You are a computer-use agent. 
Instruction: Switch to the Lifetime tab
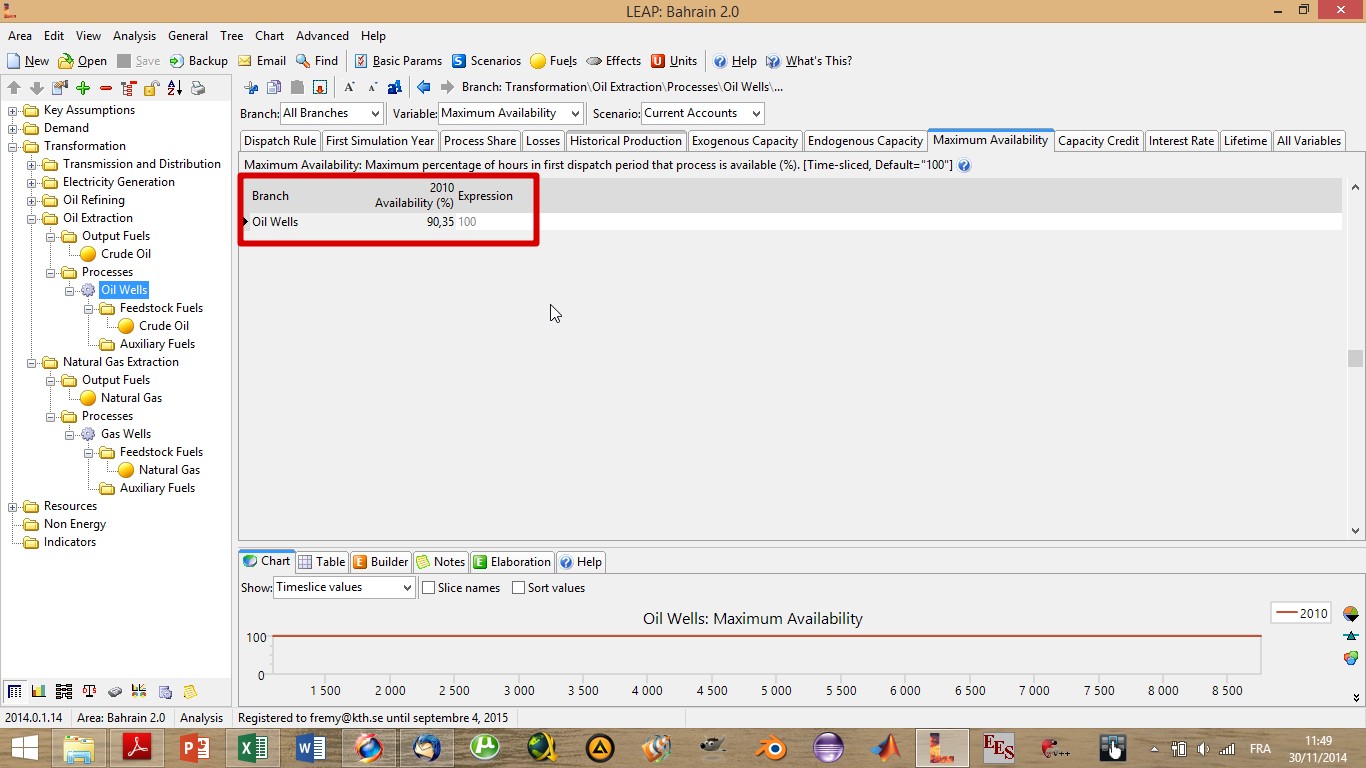pyautogui.click(x=1245, y=141)
